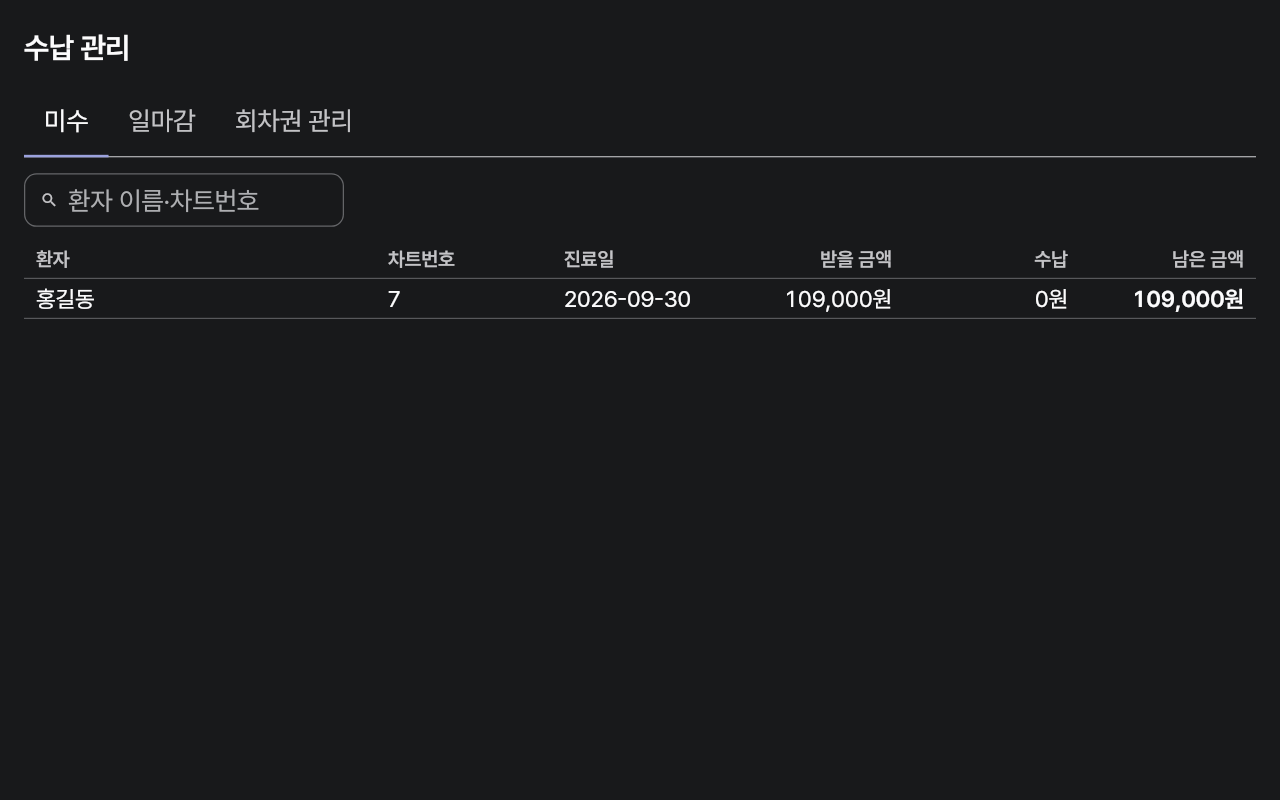Viewport: 1280px width, 800px height.
Task: Focus the 환자 이름·차트번호 search field
Action: [x=184, y=200]
